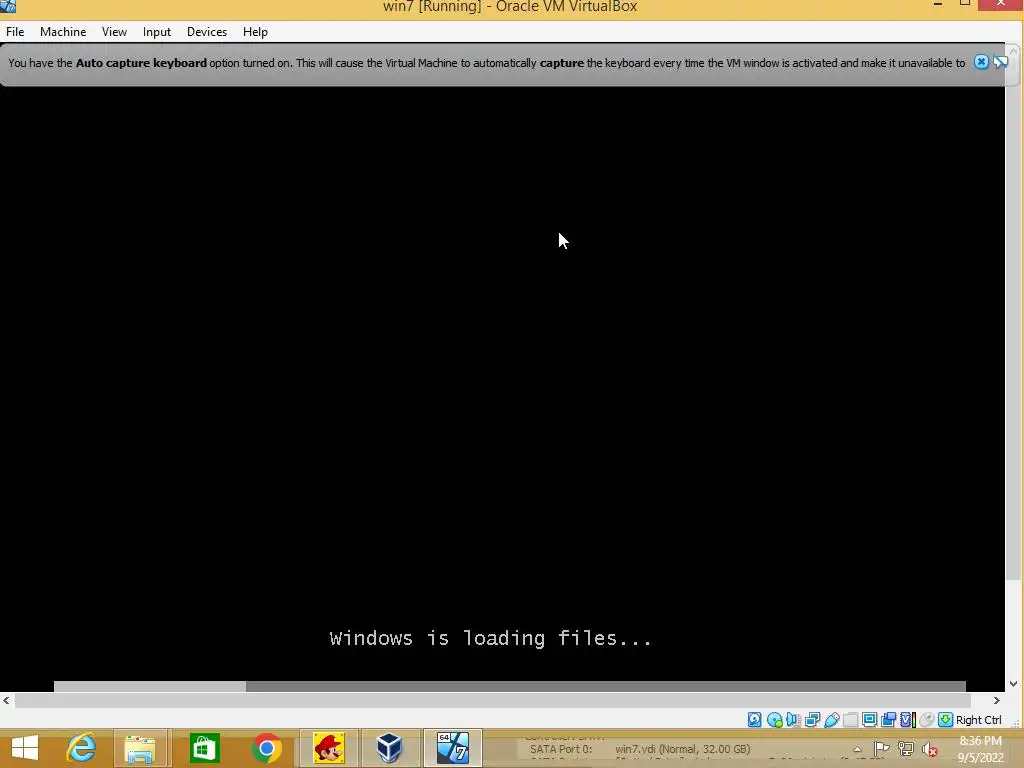Click the horizontal scrollbar track
1024x768 pixels.
click(493, 700)
